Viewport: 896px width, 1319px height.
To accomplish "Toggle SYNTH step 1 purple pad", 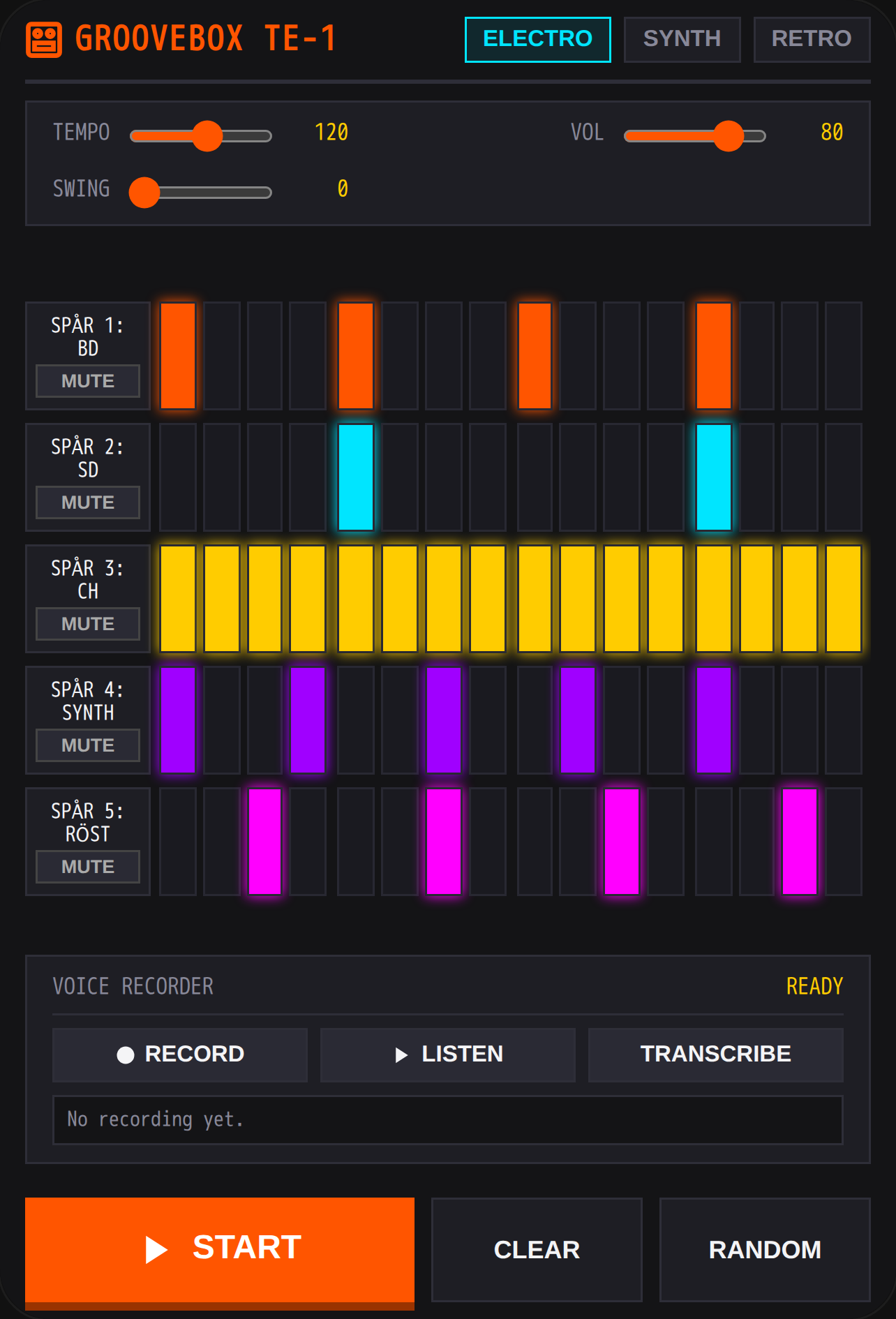I will [x=178, y=720].
